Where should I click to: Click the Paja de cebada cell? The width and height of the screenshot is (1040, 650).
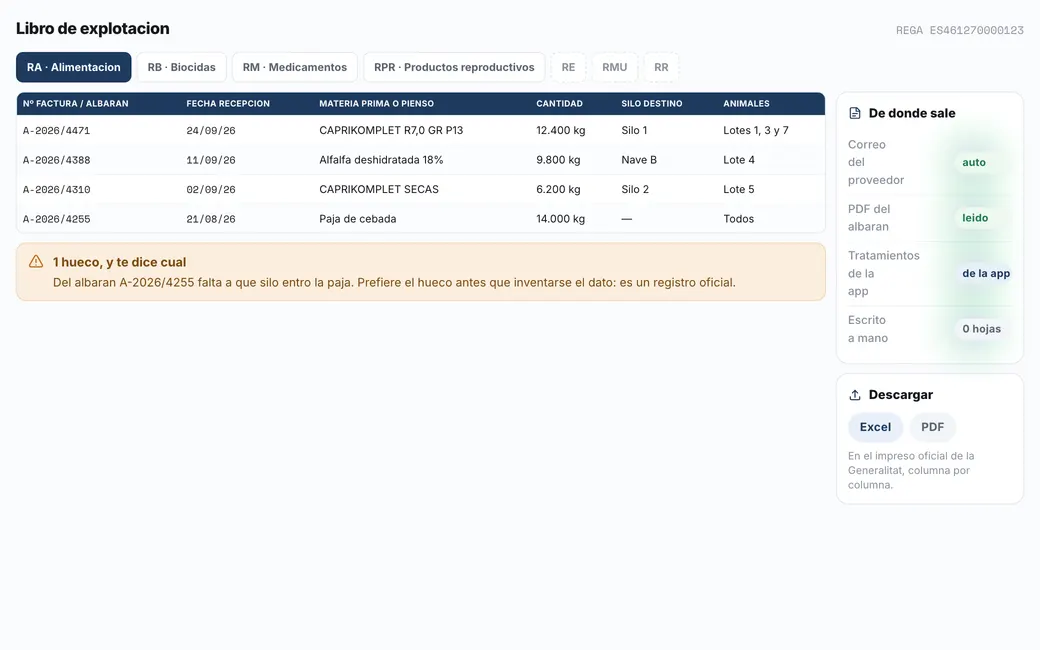[358, 219]
